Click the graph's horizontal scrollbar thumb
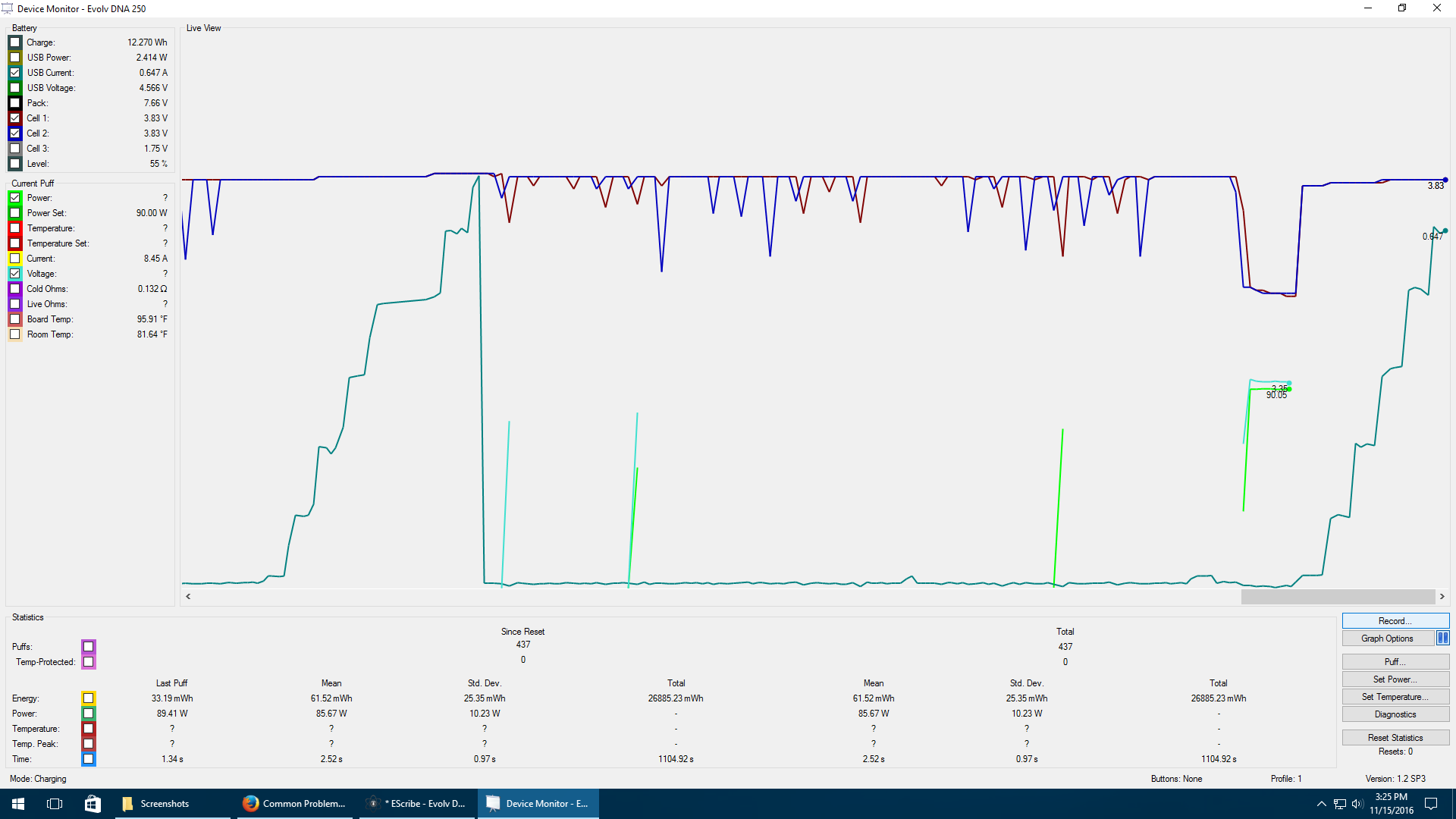 click(x=1338, y=597)
